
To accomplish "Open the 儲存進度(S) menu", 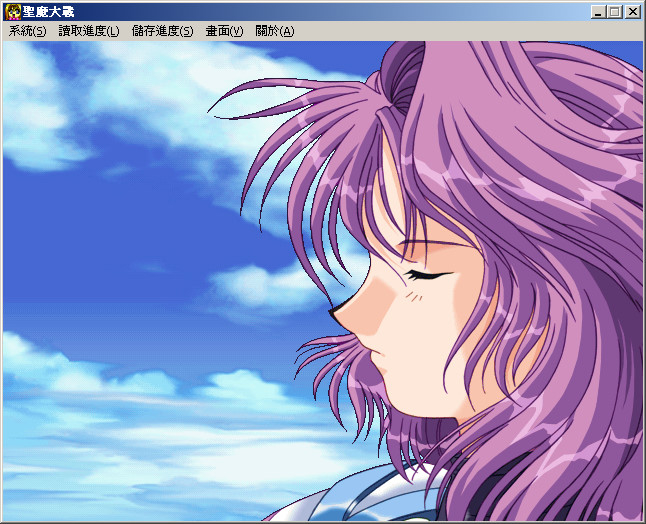I will point(162,31).
